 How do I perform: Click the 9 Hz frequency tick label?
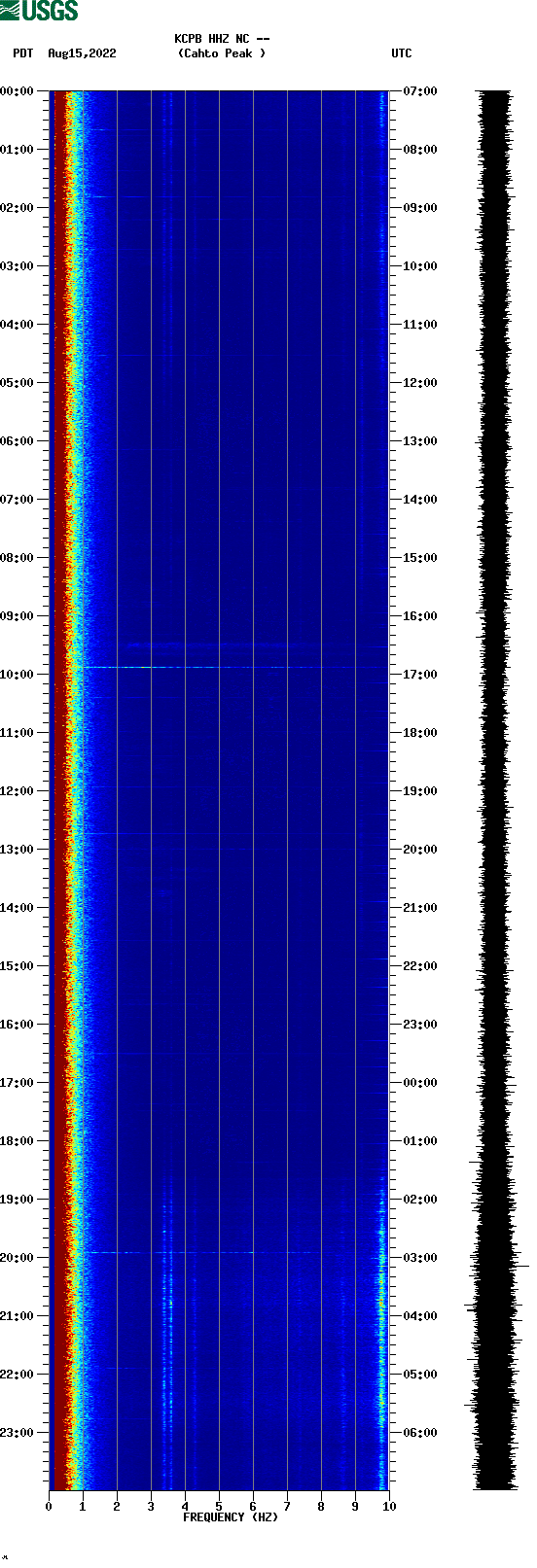pyautogui.click(x=355, y=1507)
